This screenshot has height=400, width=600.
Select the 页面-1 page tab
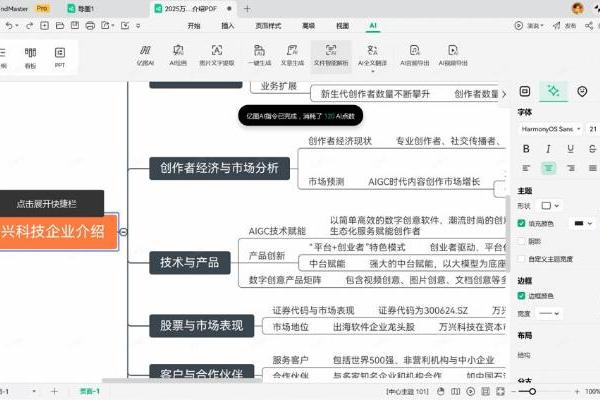90,391
